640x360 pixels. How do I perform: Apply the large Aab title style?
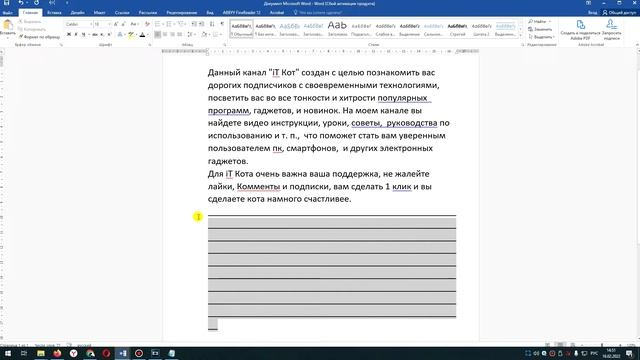337,29
